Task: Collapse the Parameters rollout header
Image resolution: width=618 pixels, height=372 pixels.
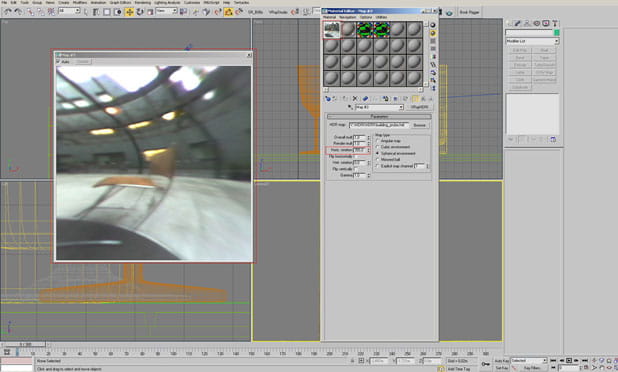Action: [x=379, y=116]
